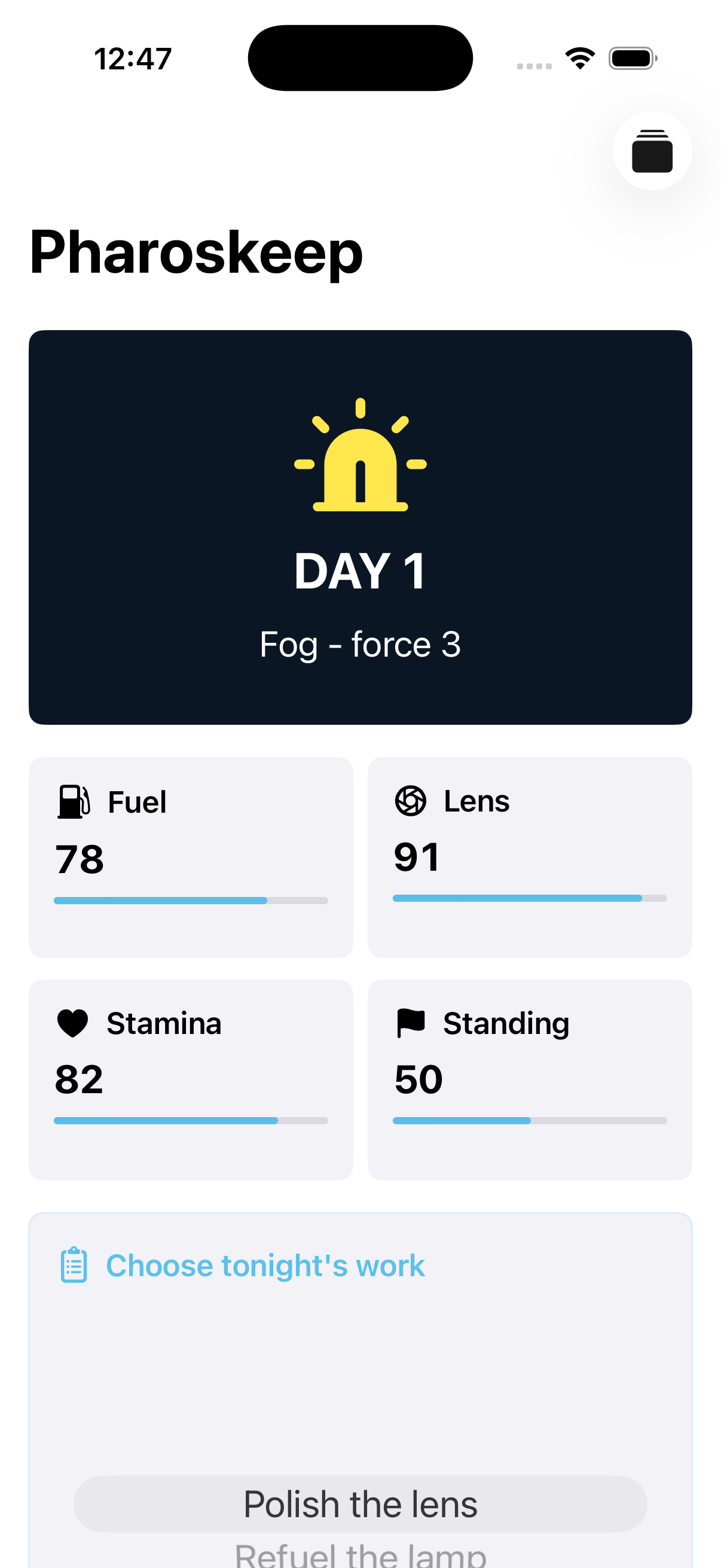Open the Day 1 weather card
Screen dimensions: 721x1568
(360, 527)
